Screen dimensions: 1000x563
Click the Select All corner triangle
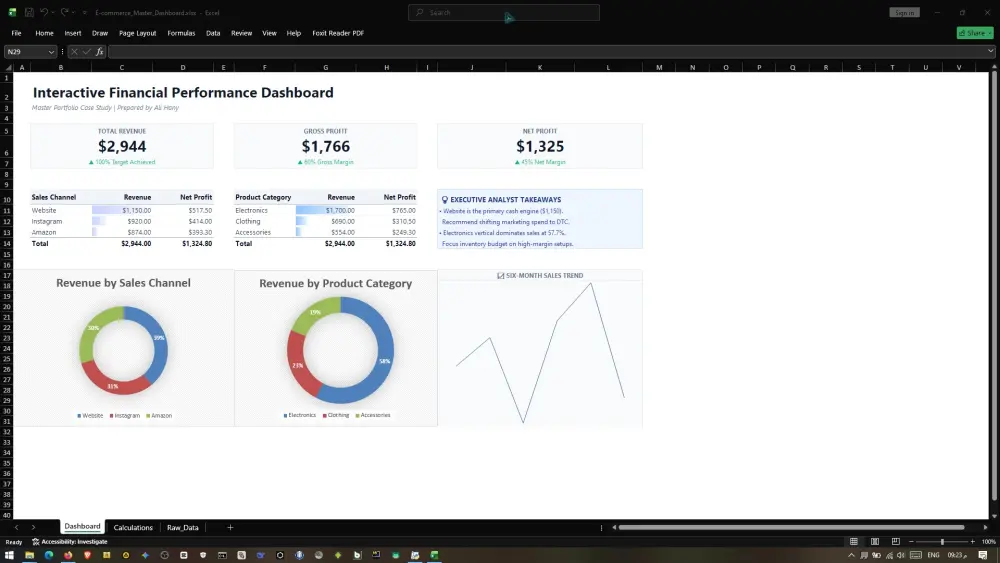click(x=8, y=67)
